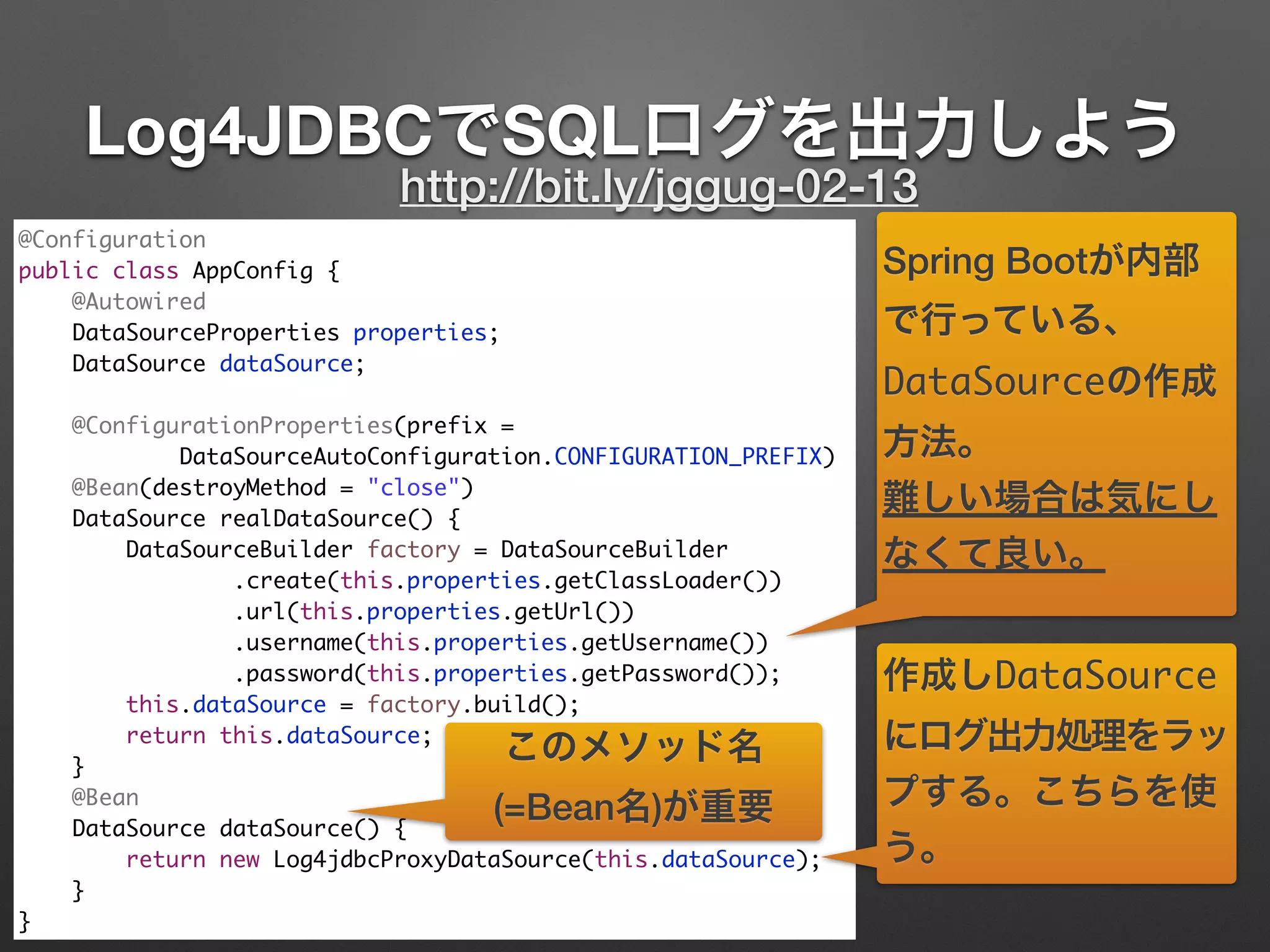This screenshot has width=1270, height=952.
Task: Click 'return new Log4jdbcProxyDataSource' line
Action: point(473,860)
